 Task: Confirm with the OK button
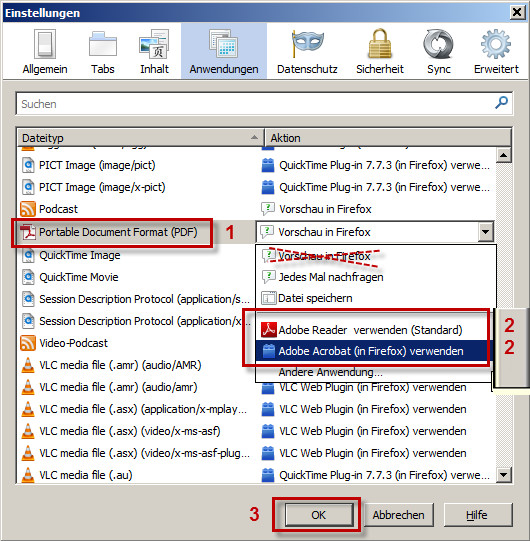[319, 515]
